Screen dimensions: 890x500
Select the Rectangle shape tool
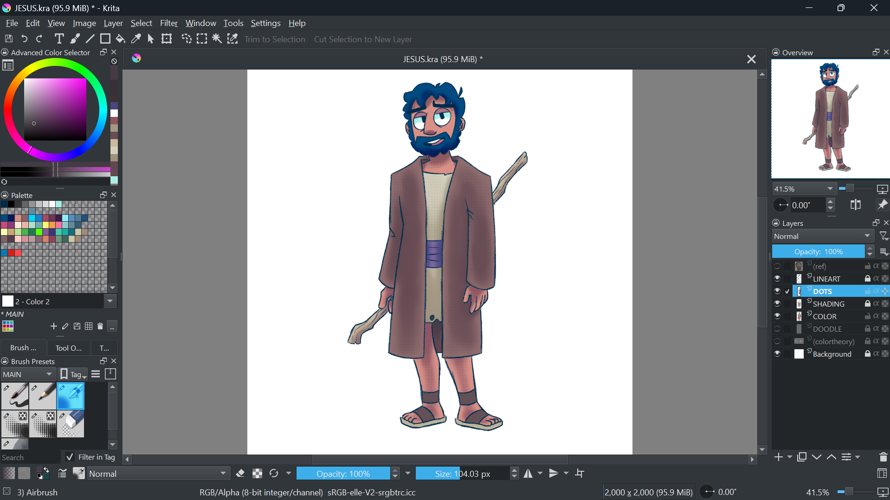105,39
